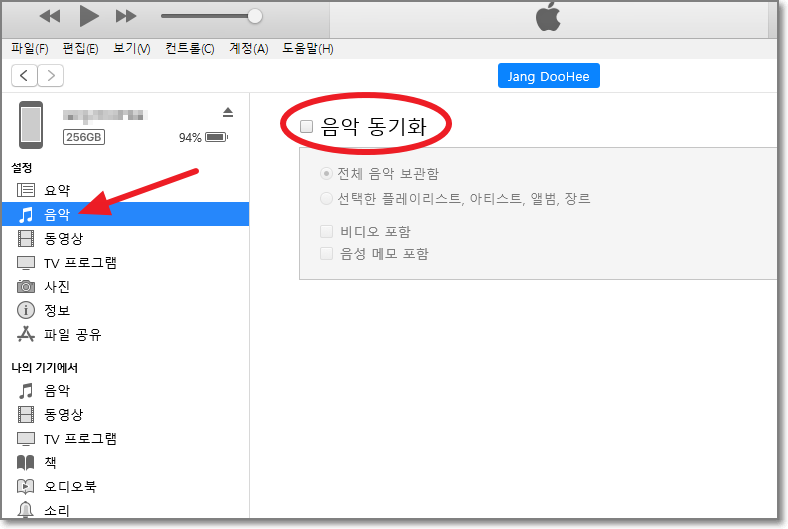Viewport: 788px width, 529px height.
Task: Select 음악 under 설정 in sidebar
Action: [x=125, y=214]
